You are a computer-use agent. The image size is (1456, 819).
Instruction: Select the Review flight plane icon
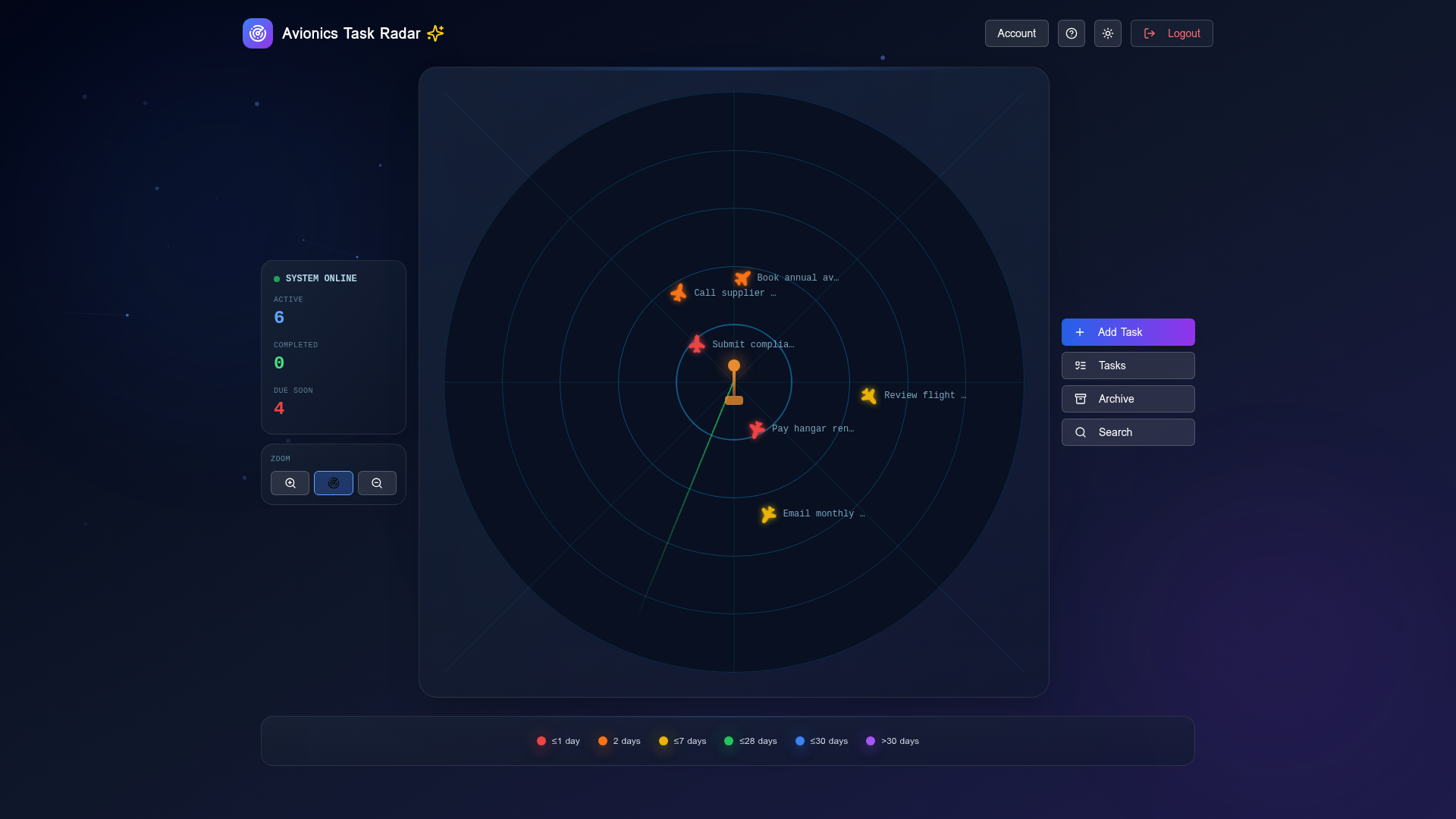tap(869, 395)
